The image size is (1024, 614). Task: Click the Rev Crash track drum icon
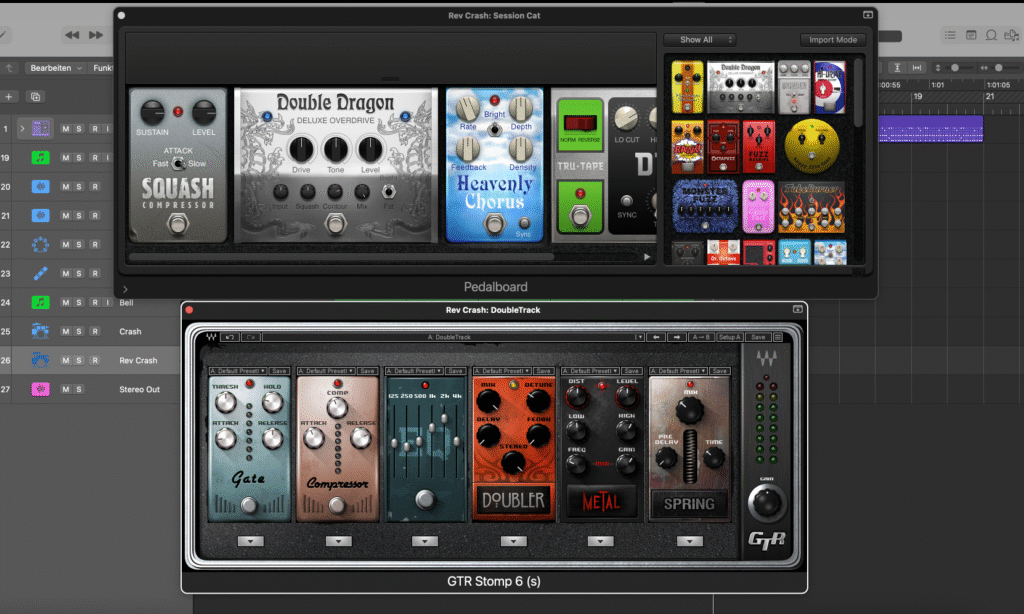pos(40,360)
